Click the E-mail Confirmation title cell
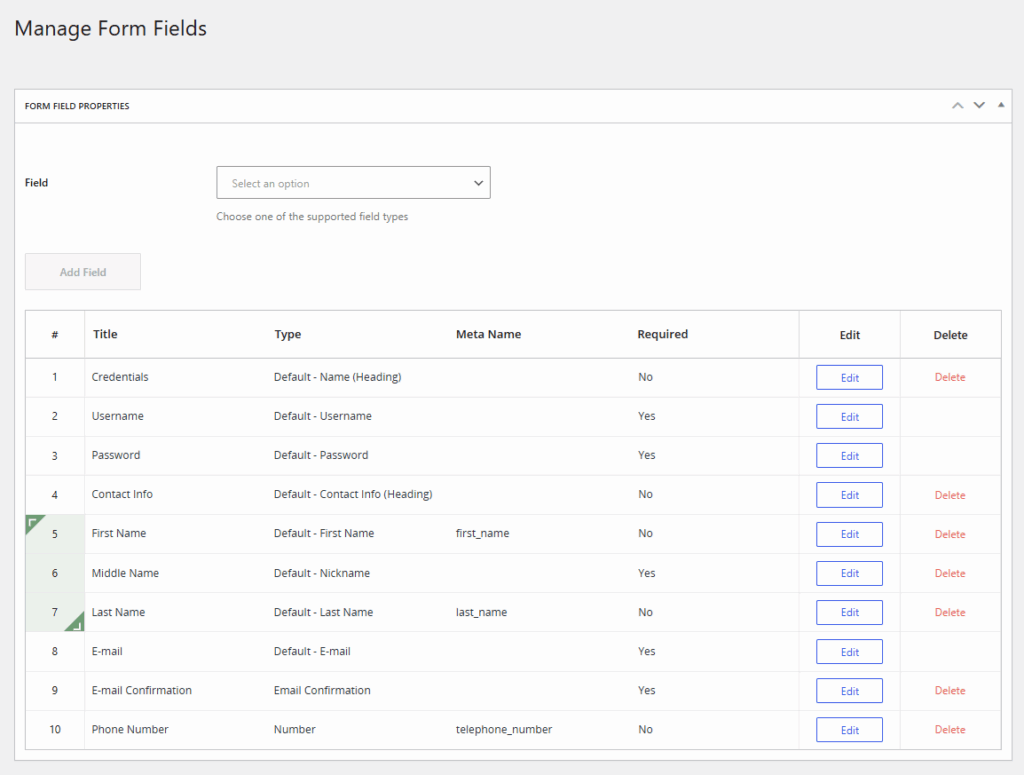 142,690
